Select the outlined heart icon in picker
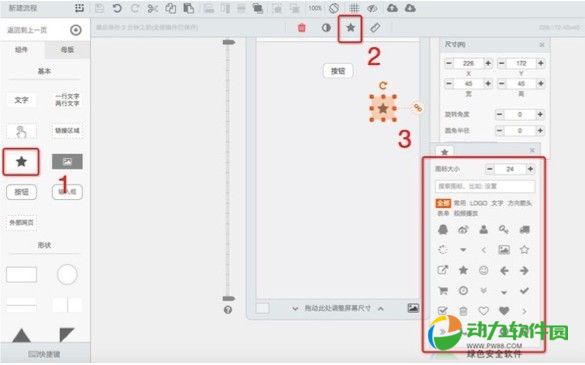 click(x=484, y=311)
